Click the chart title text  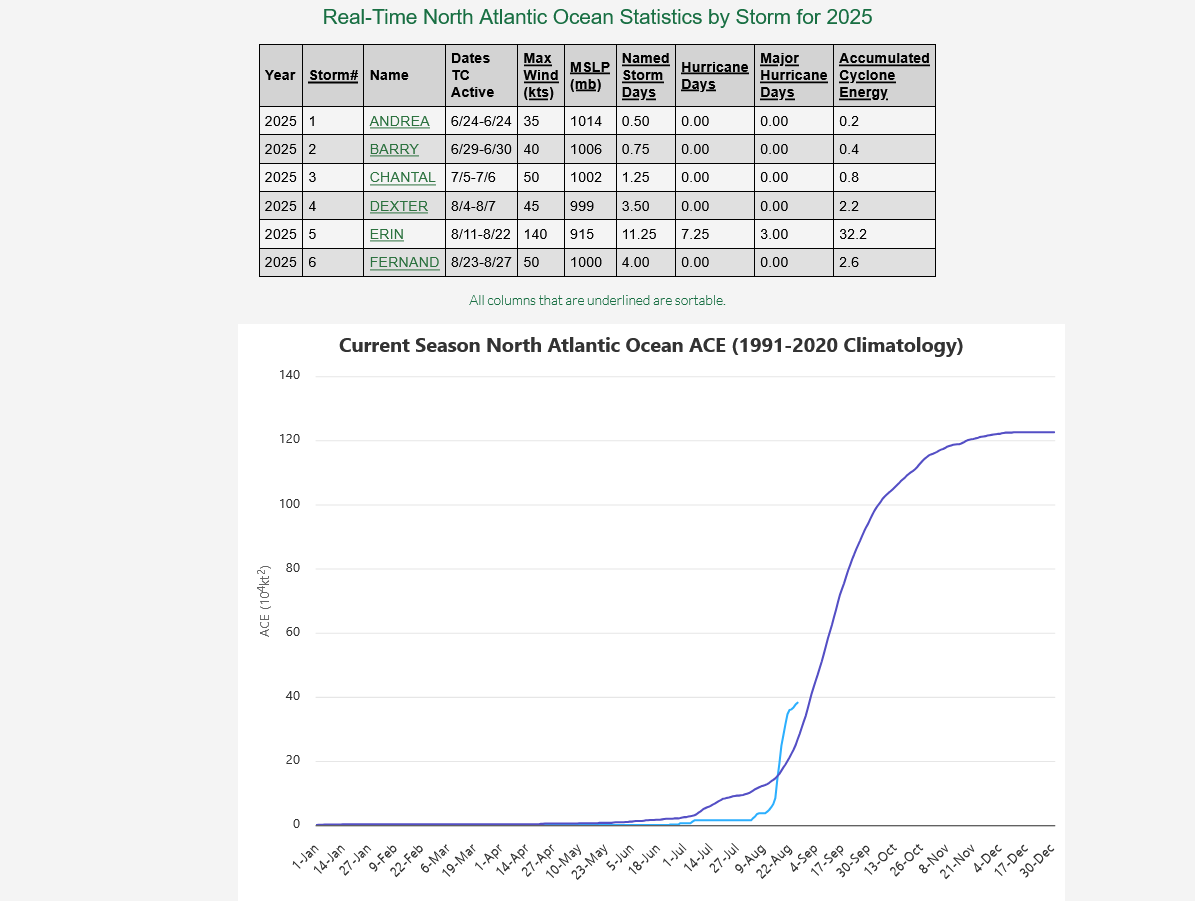(x=651, y=346)
